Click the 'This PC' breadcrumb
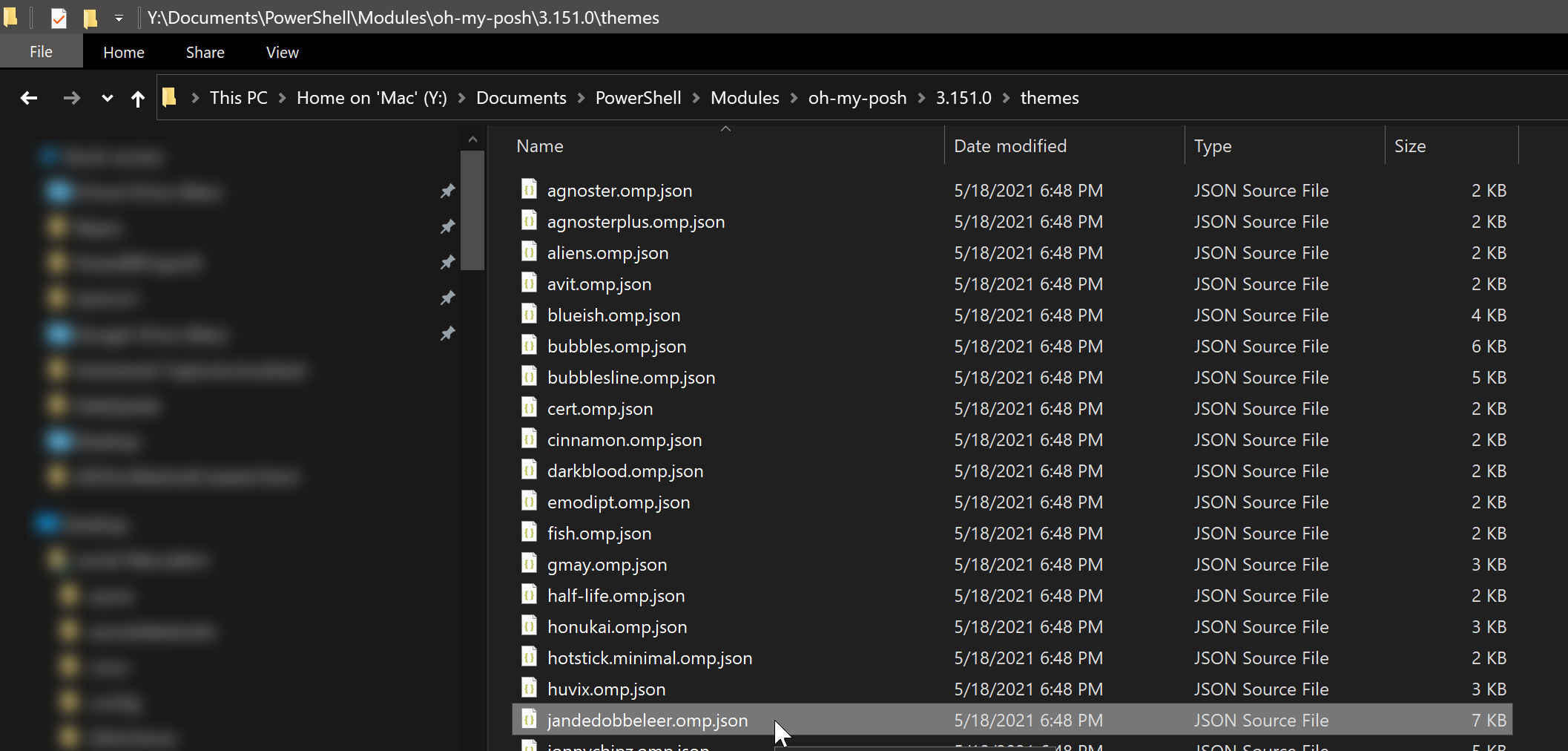 [238, 98]
